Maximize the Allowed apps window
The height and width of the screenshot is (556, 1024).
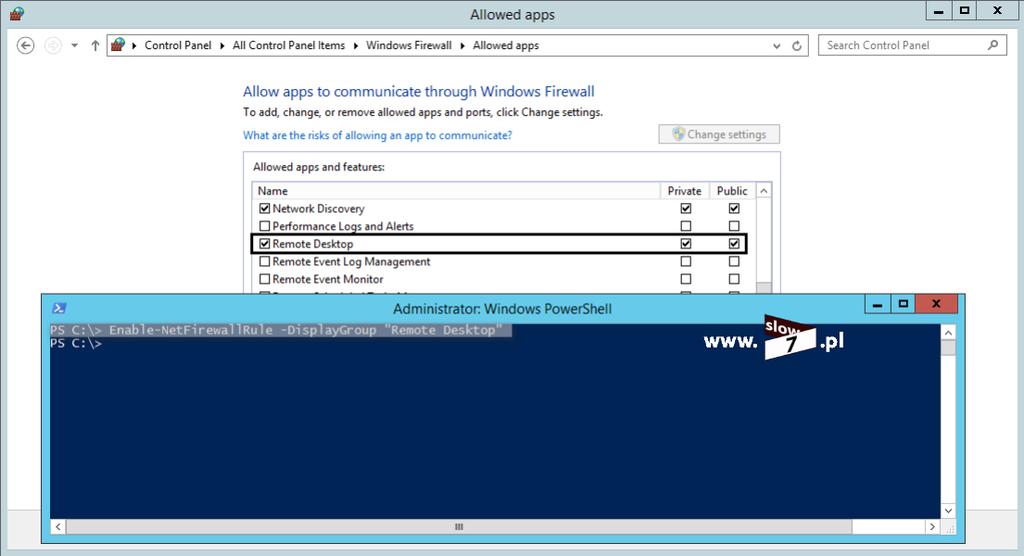(x=965, y=10)
